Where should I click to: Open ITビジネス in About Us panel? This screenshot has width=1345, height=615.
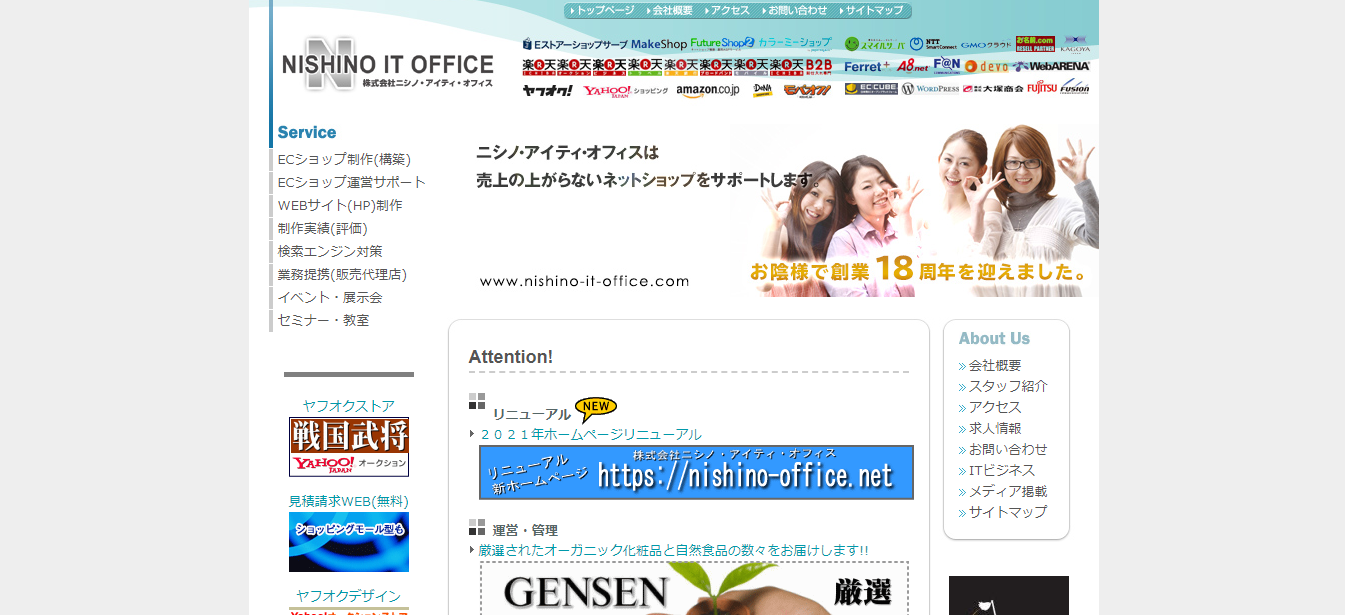click(1002, 470)
